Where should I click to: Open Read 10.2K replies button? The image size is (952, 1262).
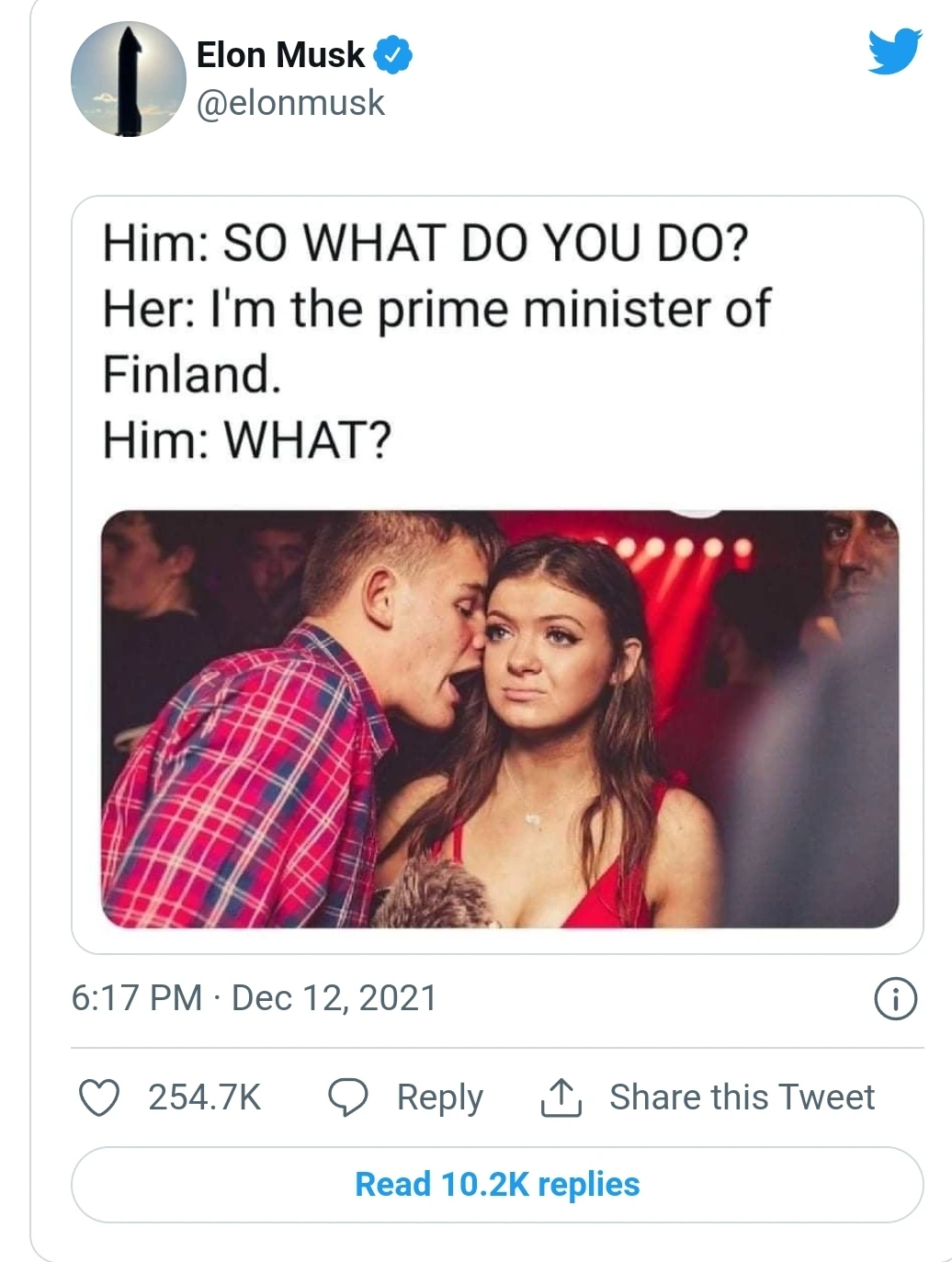[x=497, y=1185]
